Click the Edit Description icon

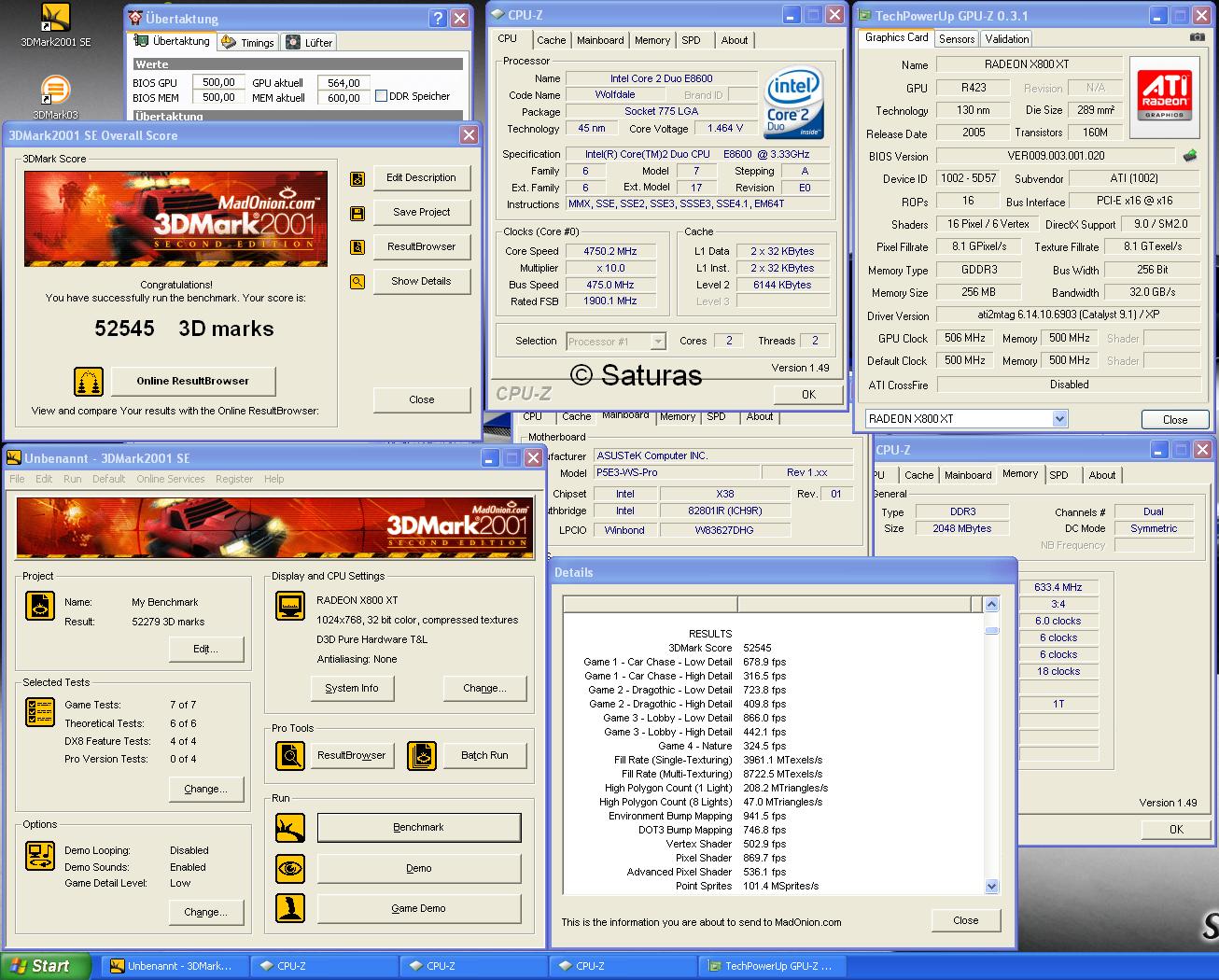coord(357,179)
